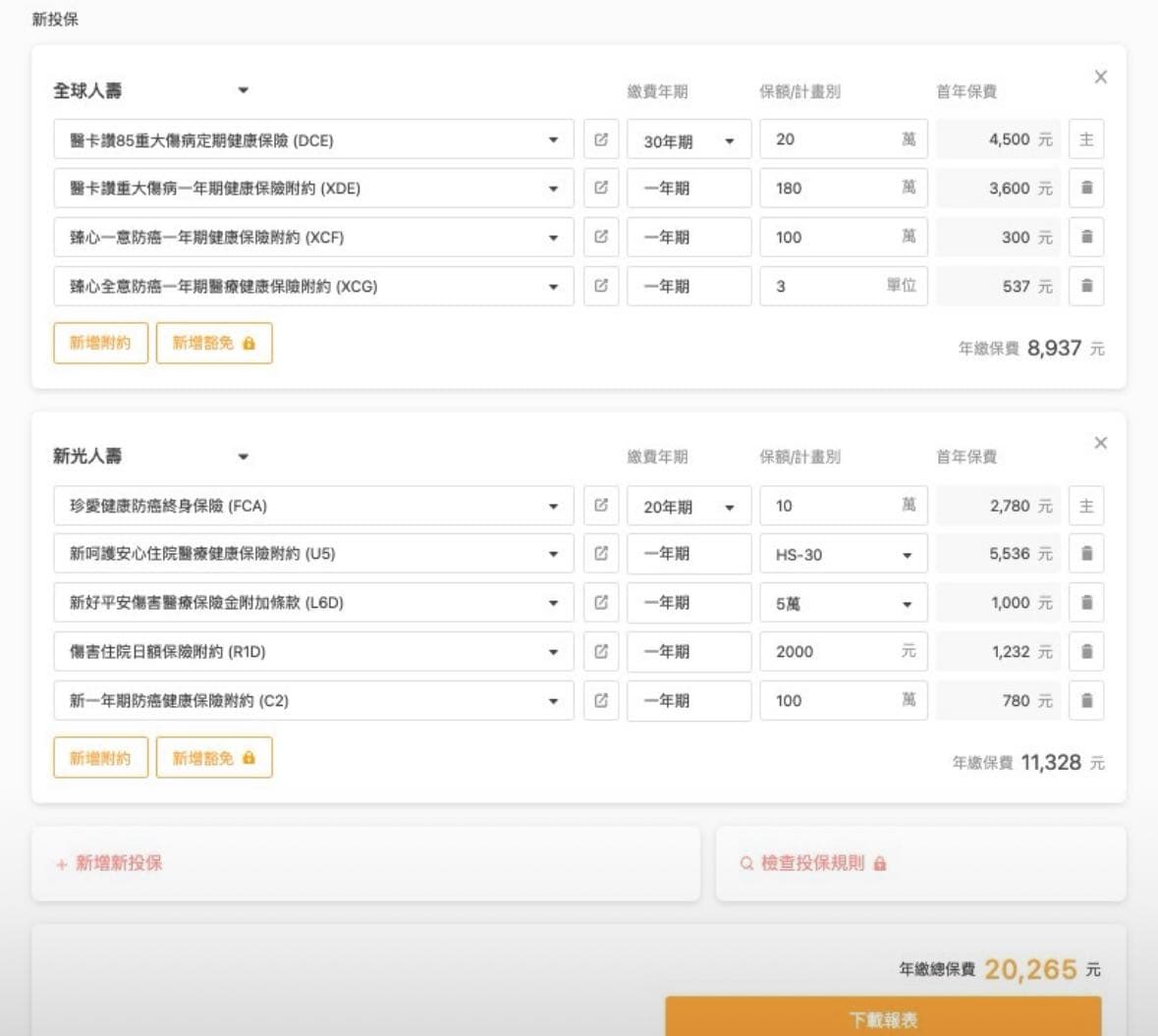Click 檢查投保規則 locked link
The height and width of the screenshot is (1036, 1158).
(813, 863)
